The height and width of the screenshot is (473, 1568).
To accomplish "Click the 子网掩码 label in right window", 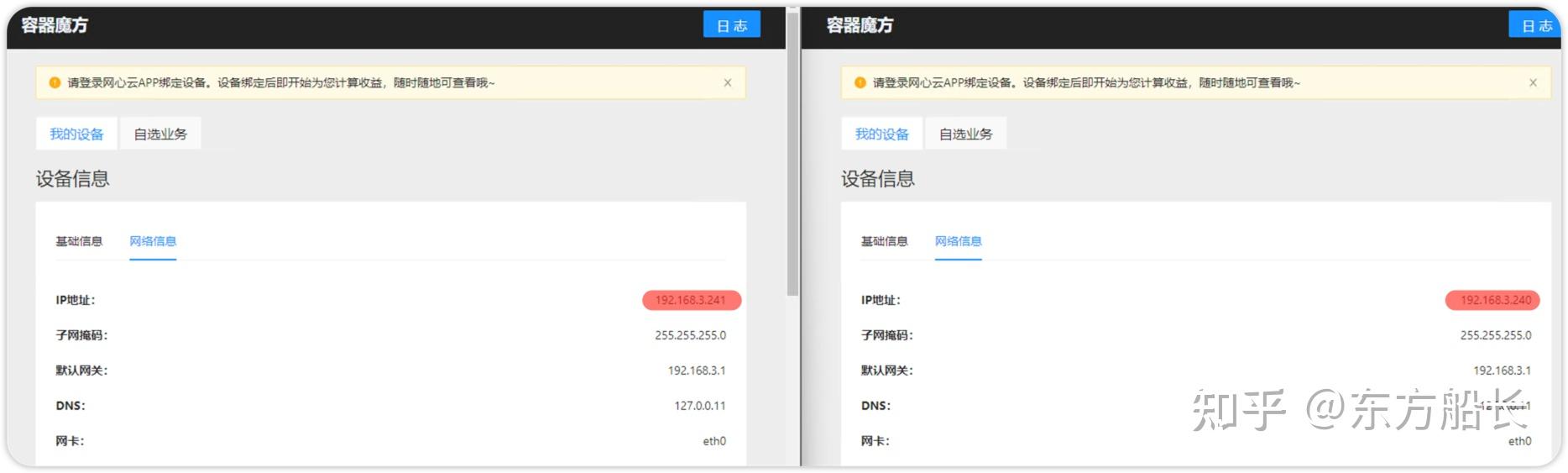I will [x=886, y=335].
